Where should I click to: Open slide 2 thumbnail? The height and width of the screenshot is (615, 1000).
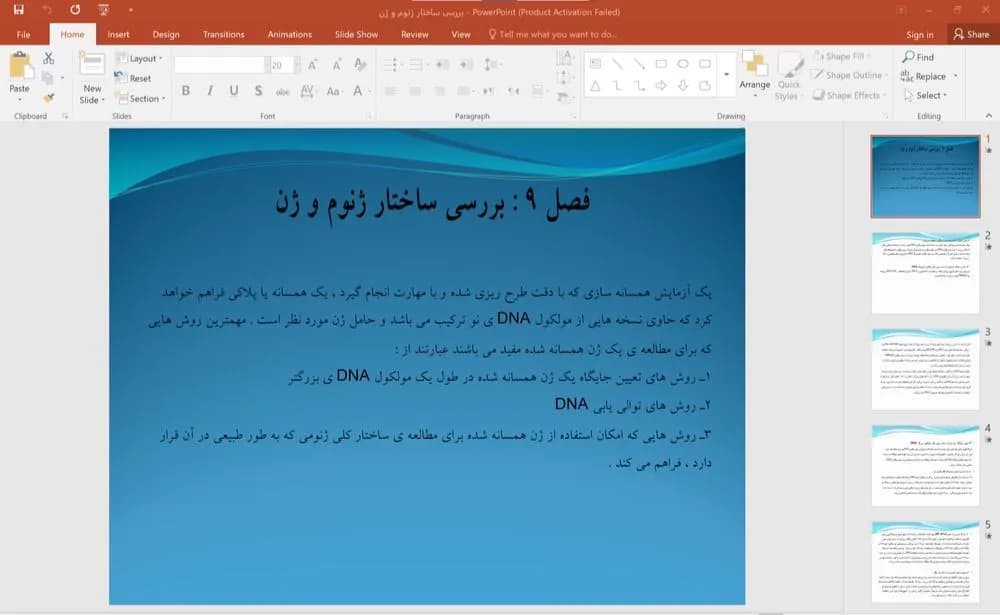925,272
